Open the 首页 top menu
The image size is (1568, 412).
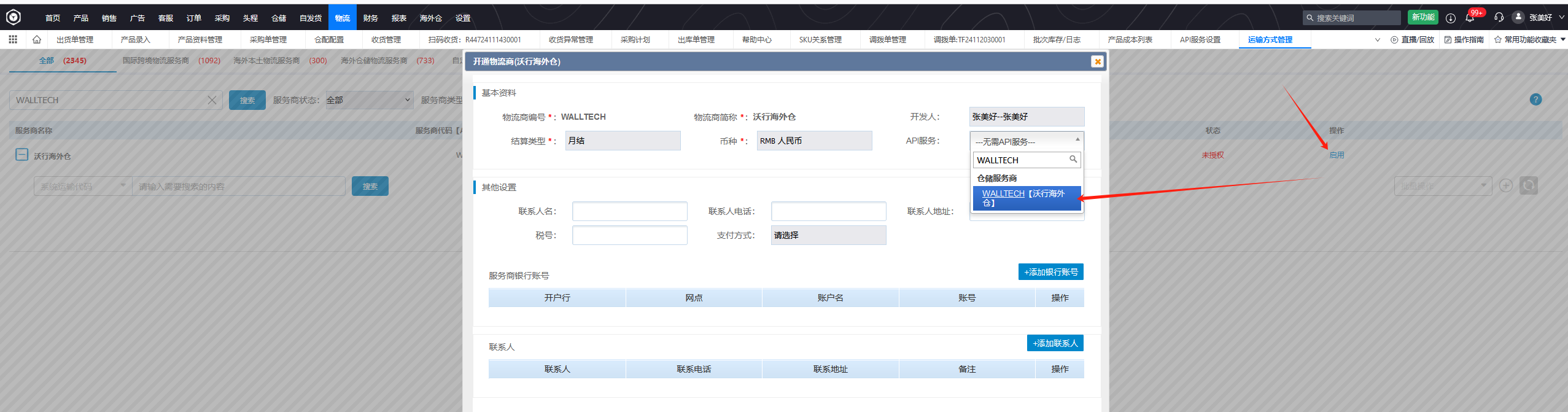[53, 18]
